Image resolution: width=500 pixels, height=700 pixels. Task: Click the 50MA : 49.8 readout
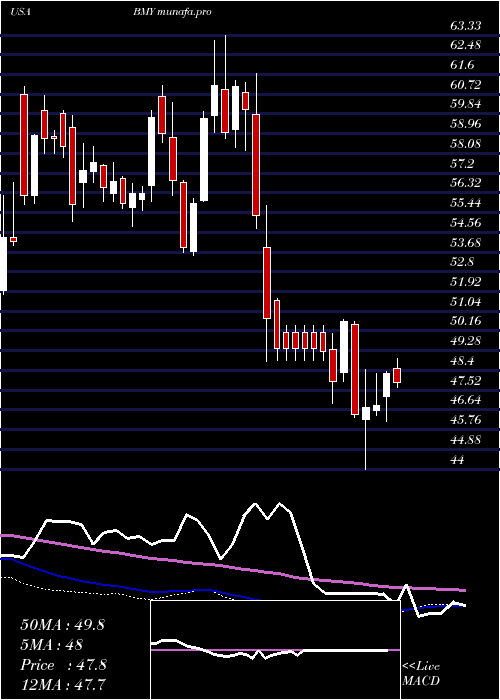click(x=62, y=625)
